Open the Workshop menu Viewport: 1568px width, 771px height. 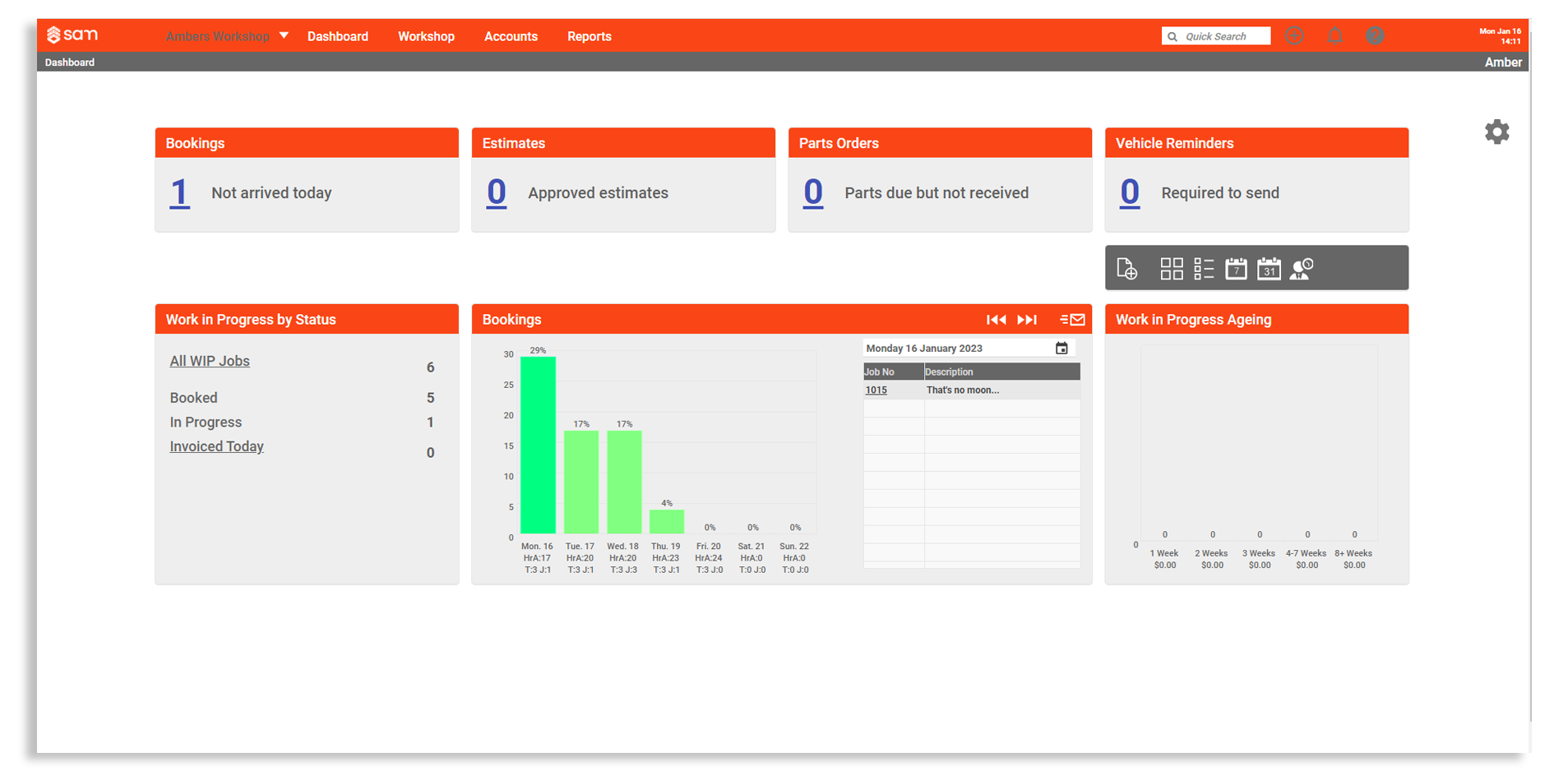pyautogui.click(x=426, y=35)
